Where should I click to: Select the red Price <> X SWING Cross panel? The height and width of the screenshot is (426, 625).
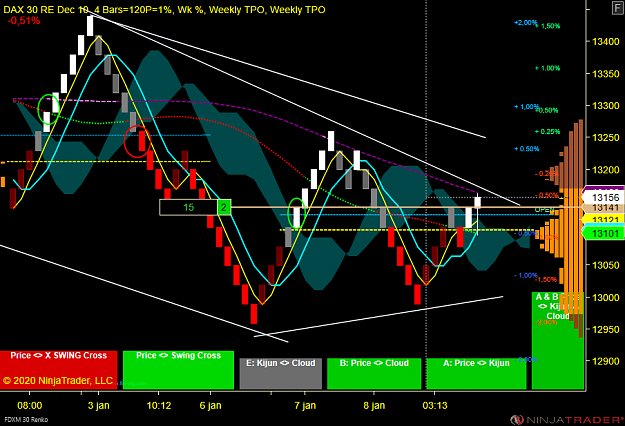tap(59, 370)
